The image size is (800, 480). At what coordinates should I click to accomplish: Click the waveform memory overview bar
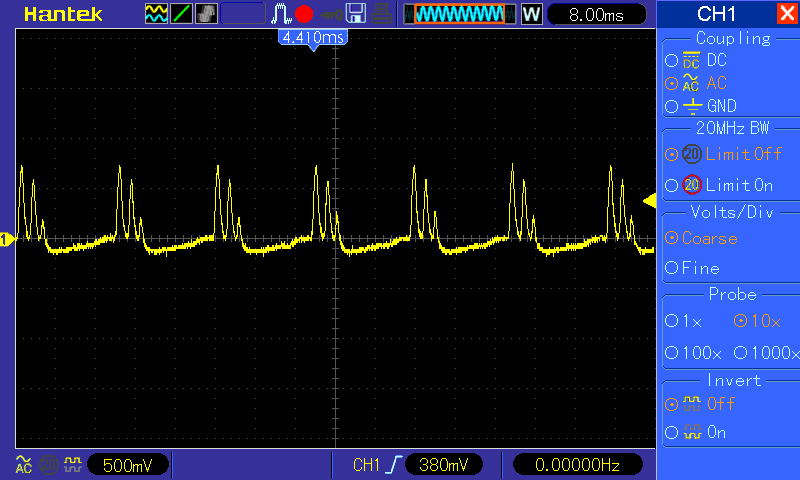(460, 14)
